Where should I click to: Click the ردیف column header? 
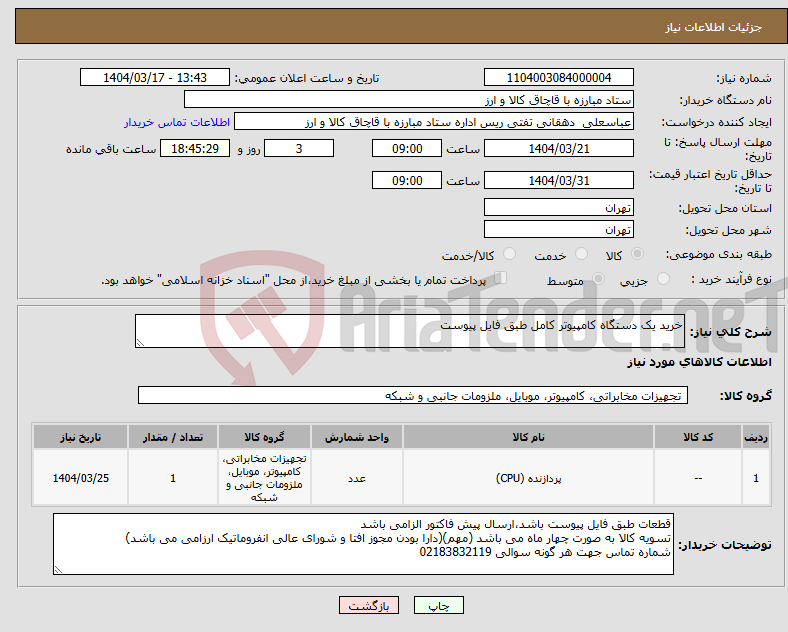(756, 437)
